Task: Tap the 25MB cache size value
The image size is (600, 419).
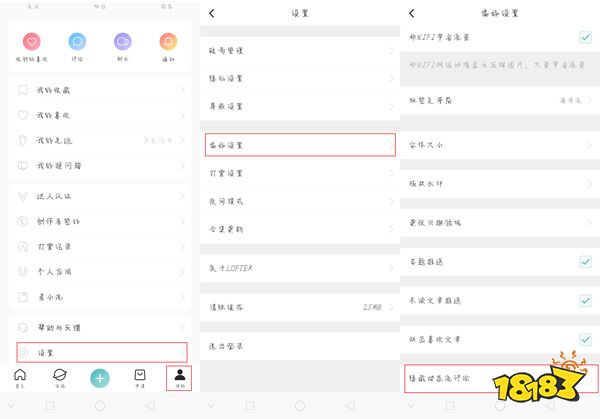Action: click(x=372, y=307)
